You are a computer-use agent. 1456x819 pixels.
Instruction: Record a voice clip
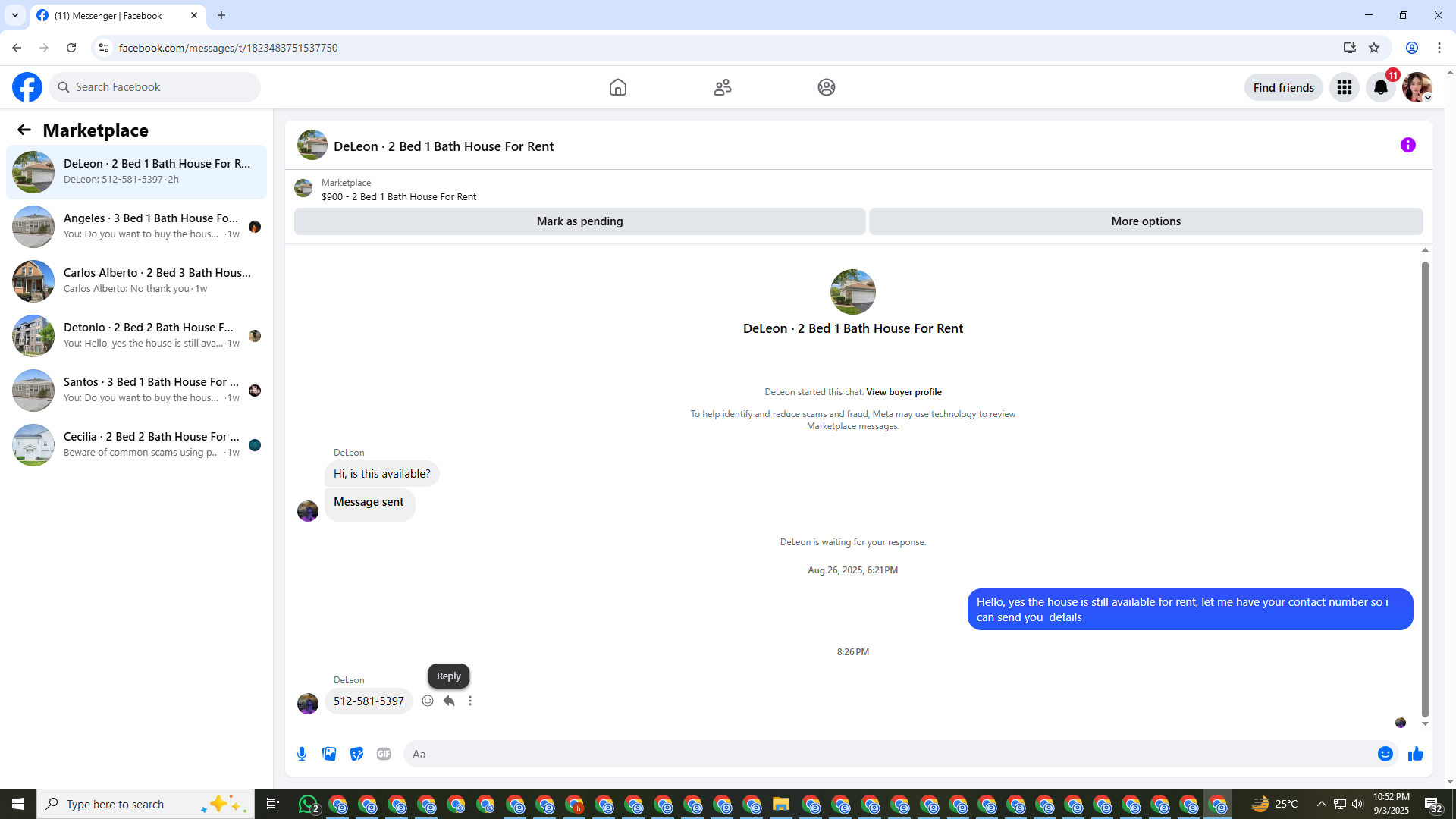pyautogui.click(x=302, y=754)
